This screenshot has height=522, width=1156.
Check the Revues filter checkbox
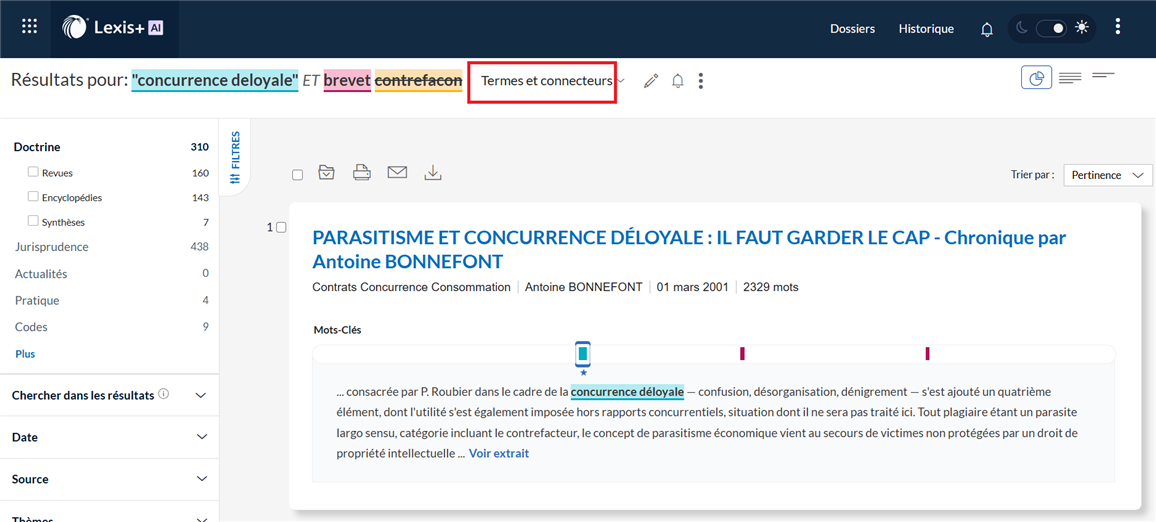pyautogui.click(x=33, y=172)
